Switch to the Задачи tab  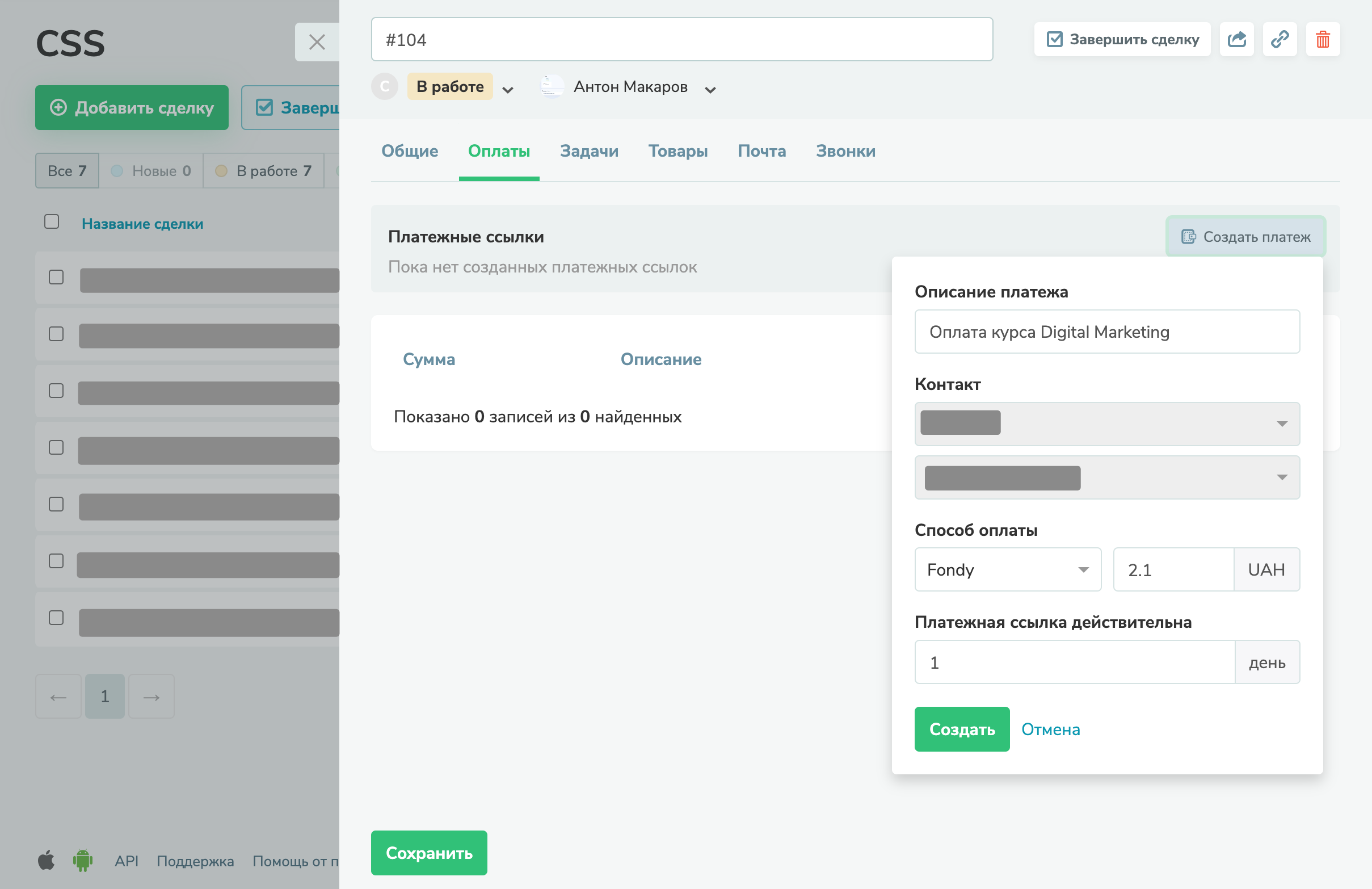point(588,151)
